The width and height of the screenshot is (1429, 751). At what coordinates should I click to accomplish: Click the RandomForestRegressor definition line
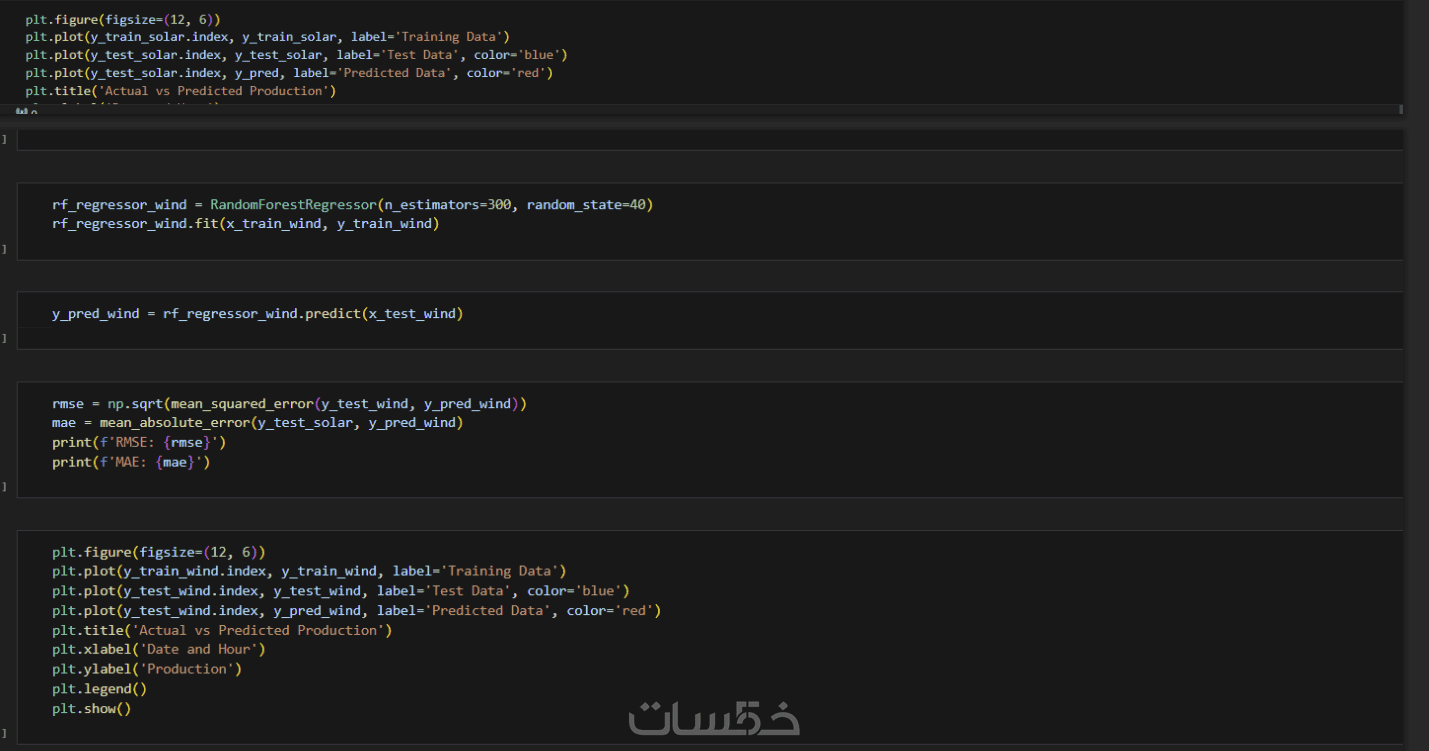pyautogui.click(x=352, y=205)
